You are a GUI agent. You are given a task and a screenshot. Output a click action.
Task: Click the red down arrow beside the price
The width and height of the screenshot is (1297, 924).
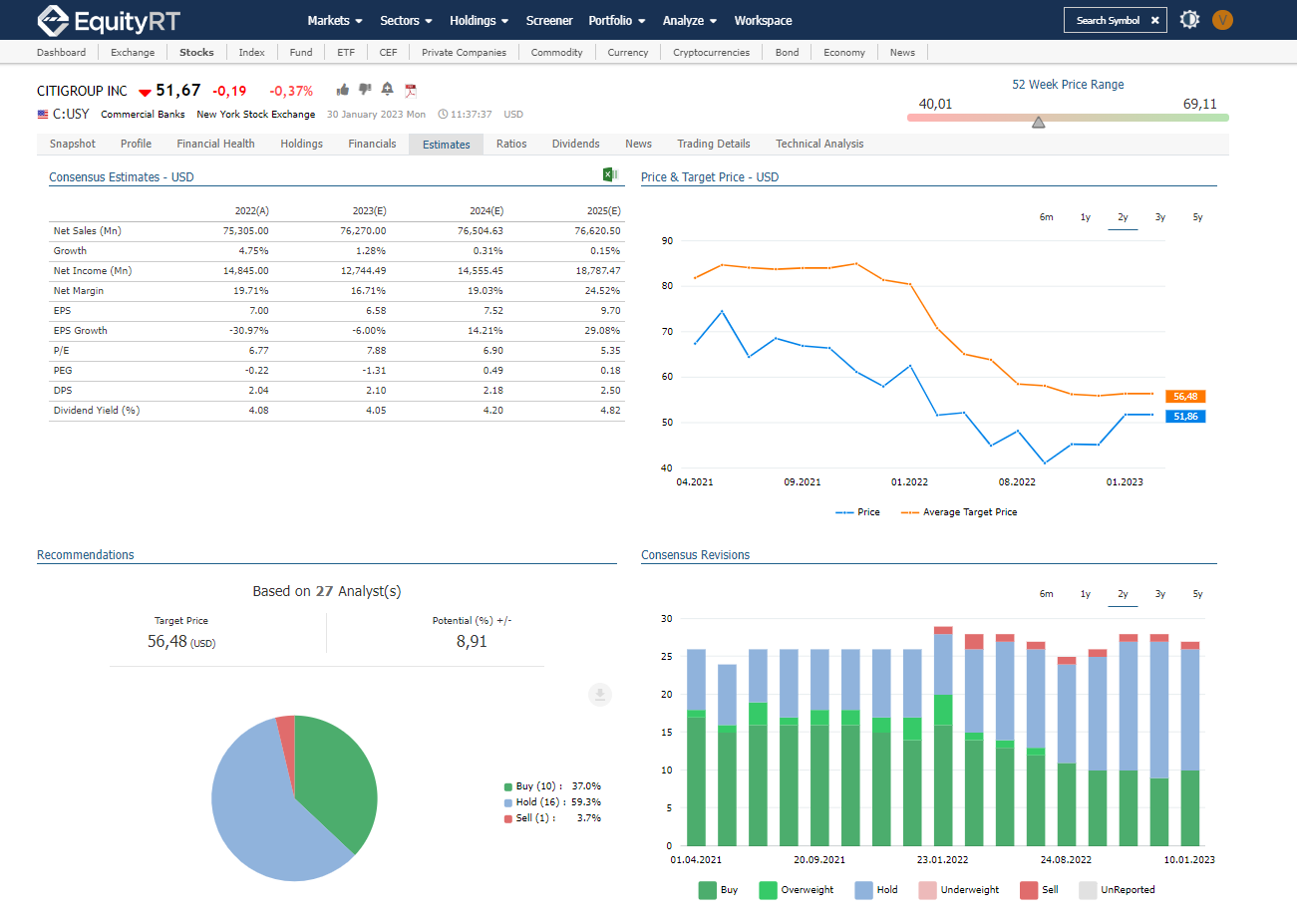[145, 93]
